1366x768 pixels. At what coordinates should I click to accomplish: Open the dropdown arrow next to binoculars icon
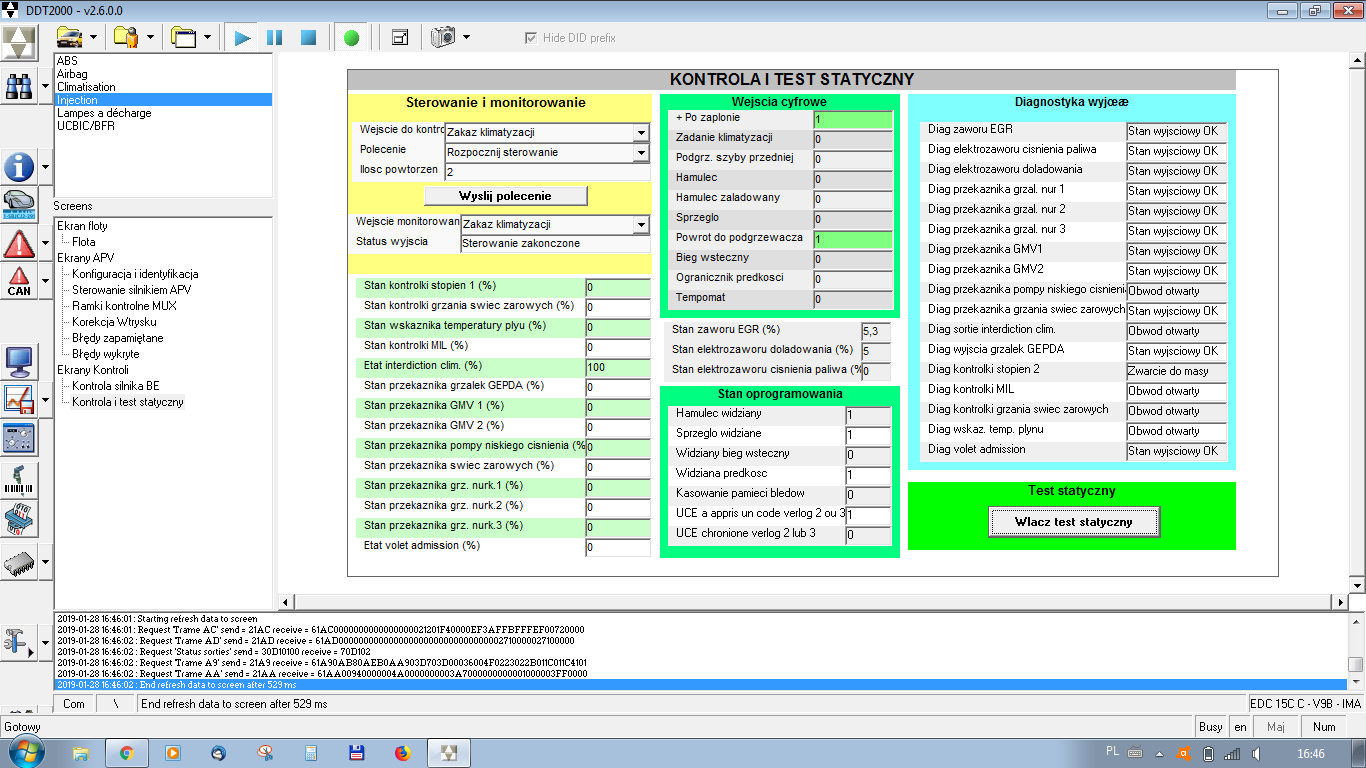coord(45,87)
